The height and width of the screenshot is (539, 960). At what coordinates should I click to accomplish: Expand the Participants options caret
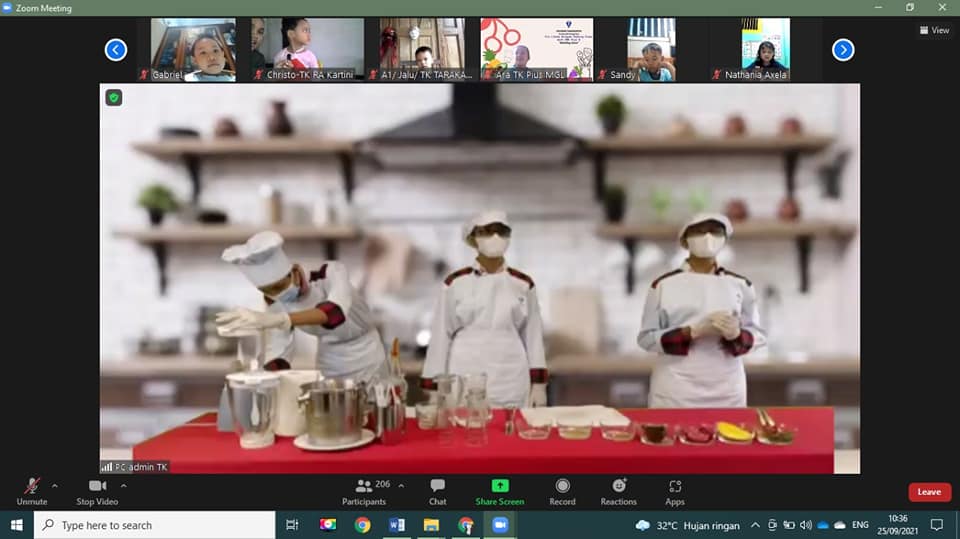[x=401, y=485]
